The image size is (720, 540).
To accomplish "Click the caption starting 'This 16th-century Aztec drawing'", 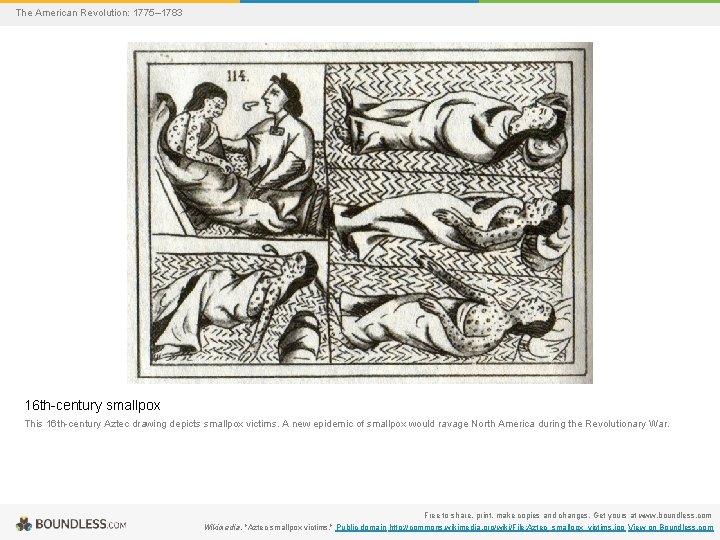I will point(347,423).
